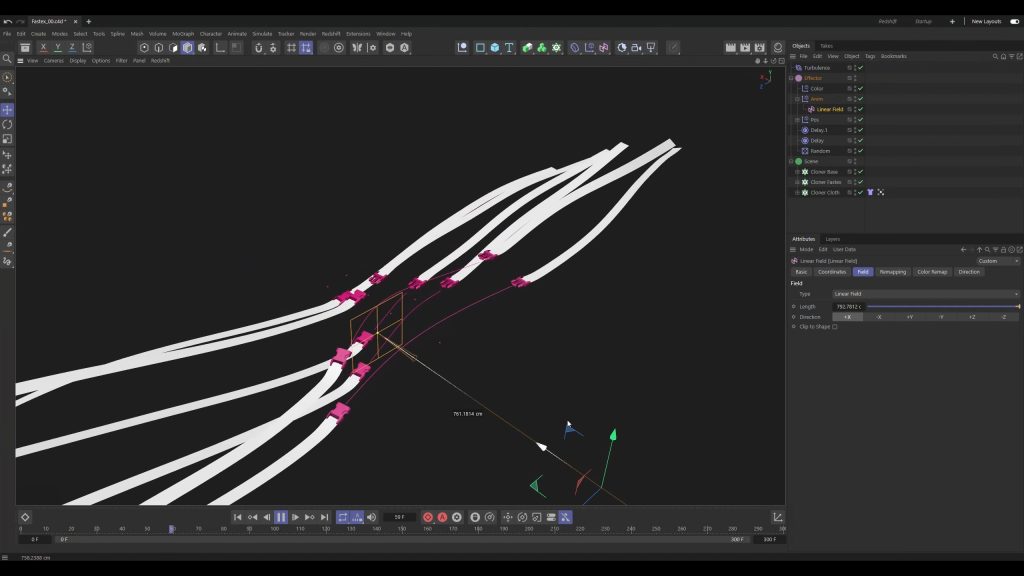1024x576 pixels.
Task: Click the cube primitive icon in toolbar
Action: tap(494, 48)
